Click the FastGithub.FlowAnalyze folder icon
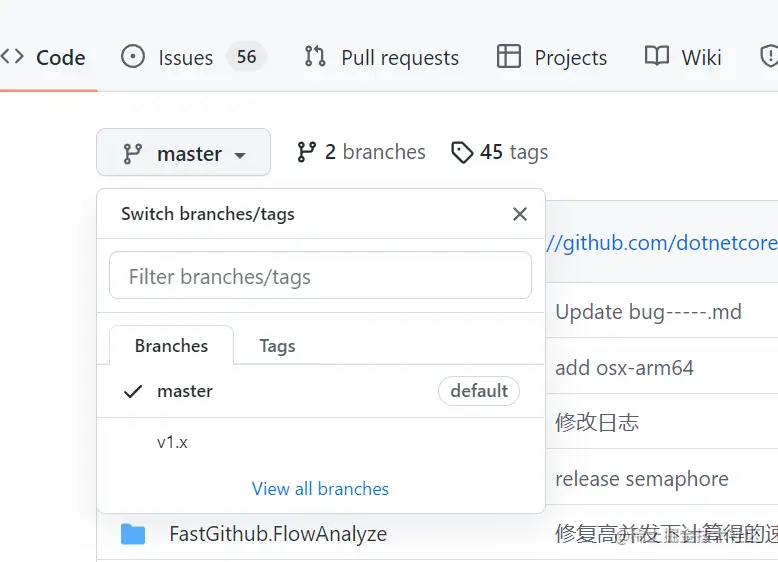This screenshot has height=562, width=778. click(x=133, y=534)
